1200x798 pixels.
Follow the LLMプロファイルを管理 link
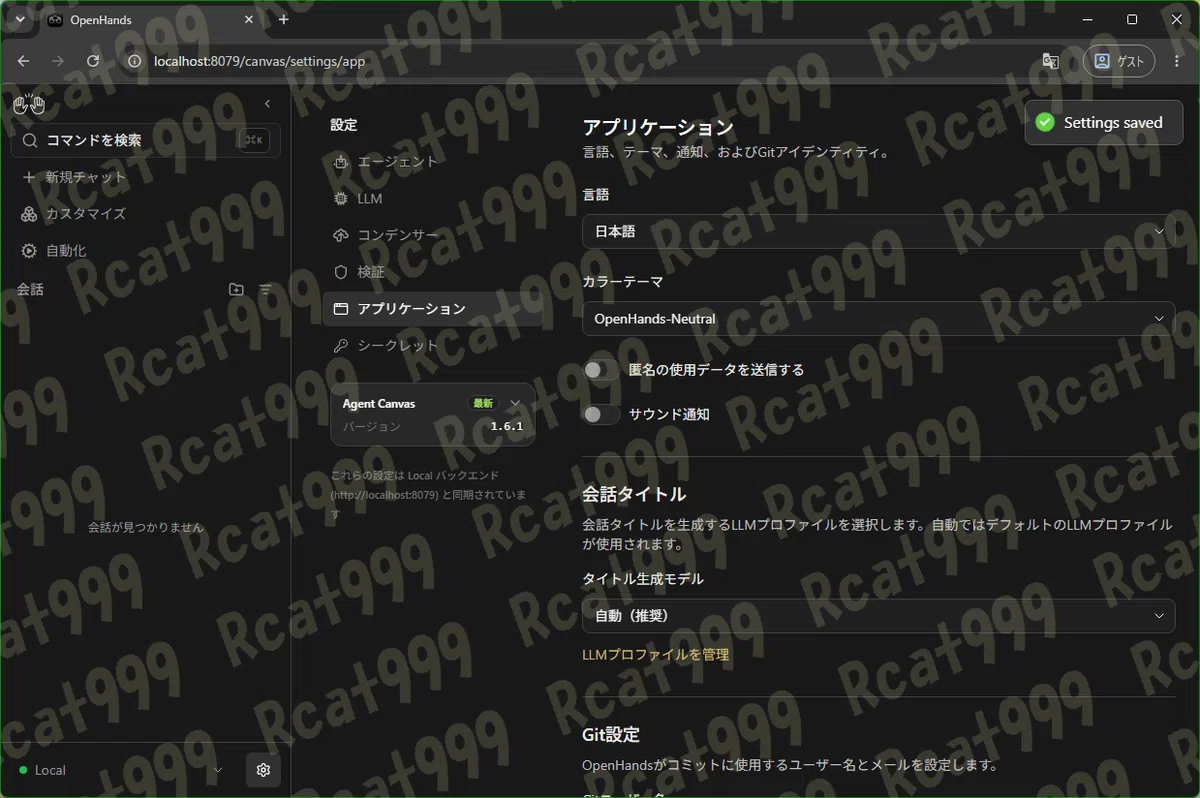pyautogui.click(x=655, y=655)
